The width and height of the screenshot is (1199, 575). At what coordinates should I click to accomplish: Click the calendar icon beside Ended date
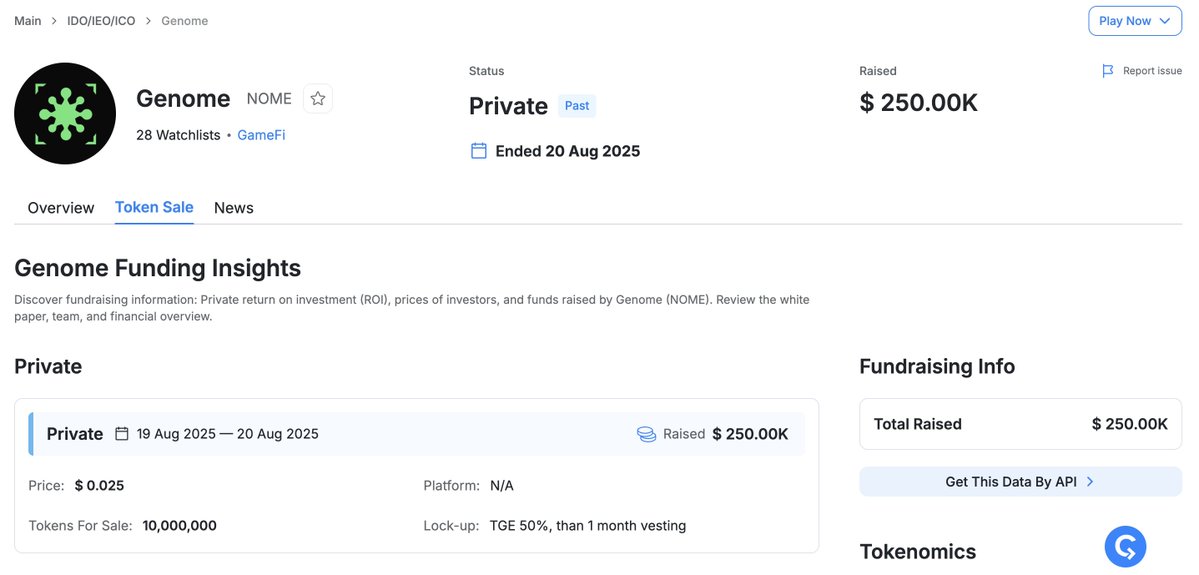click(x=479, y=151)
